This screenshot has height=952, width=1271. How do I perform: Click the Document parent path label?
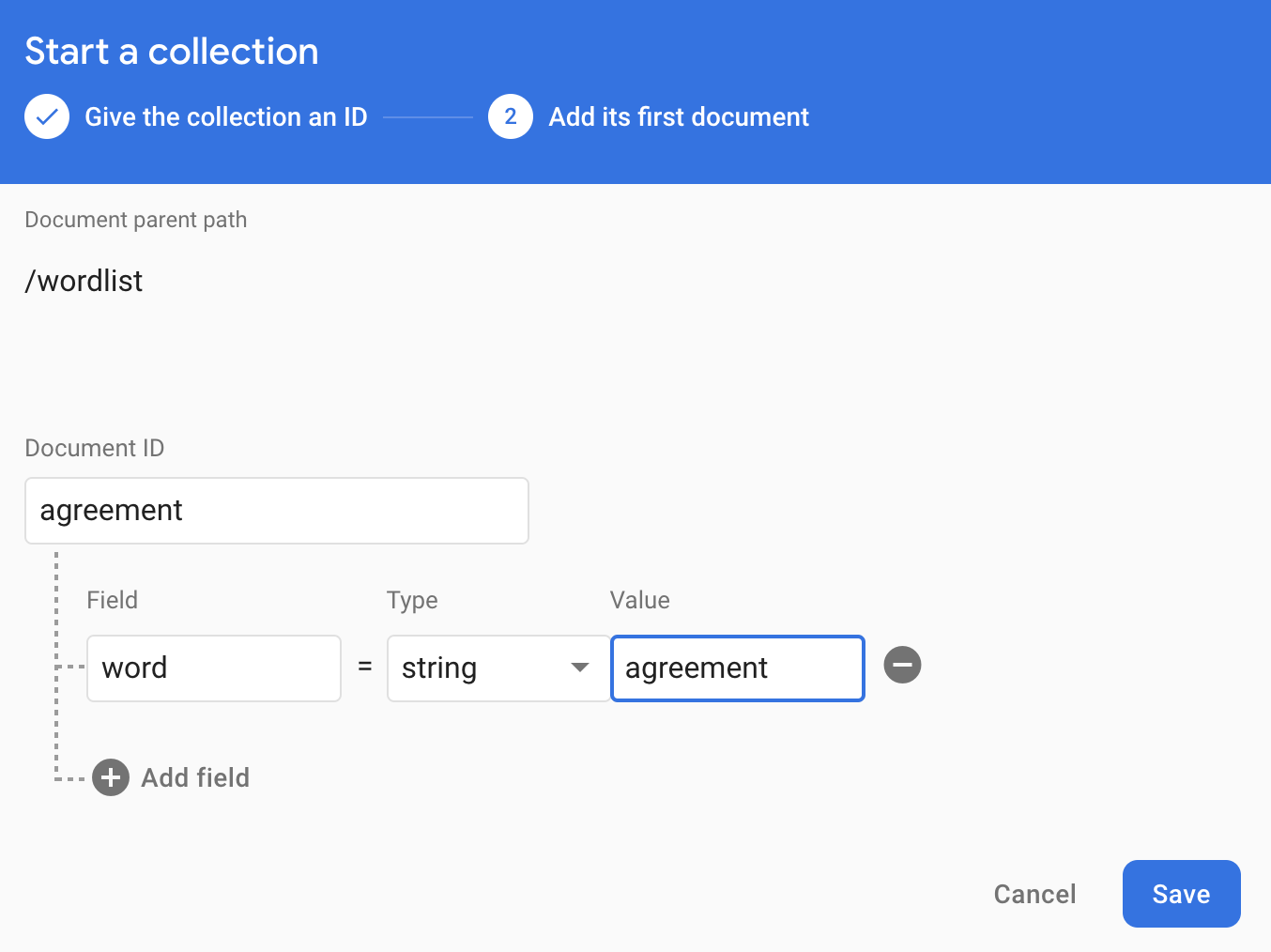[x=136, y=220]
